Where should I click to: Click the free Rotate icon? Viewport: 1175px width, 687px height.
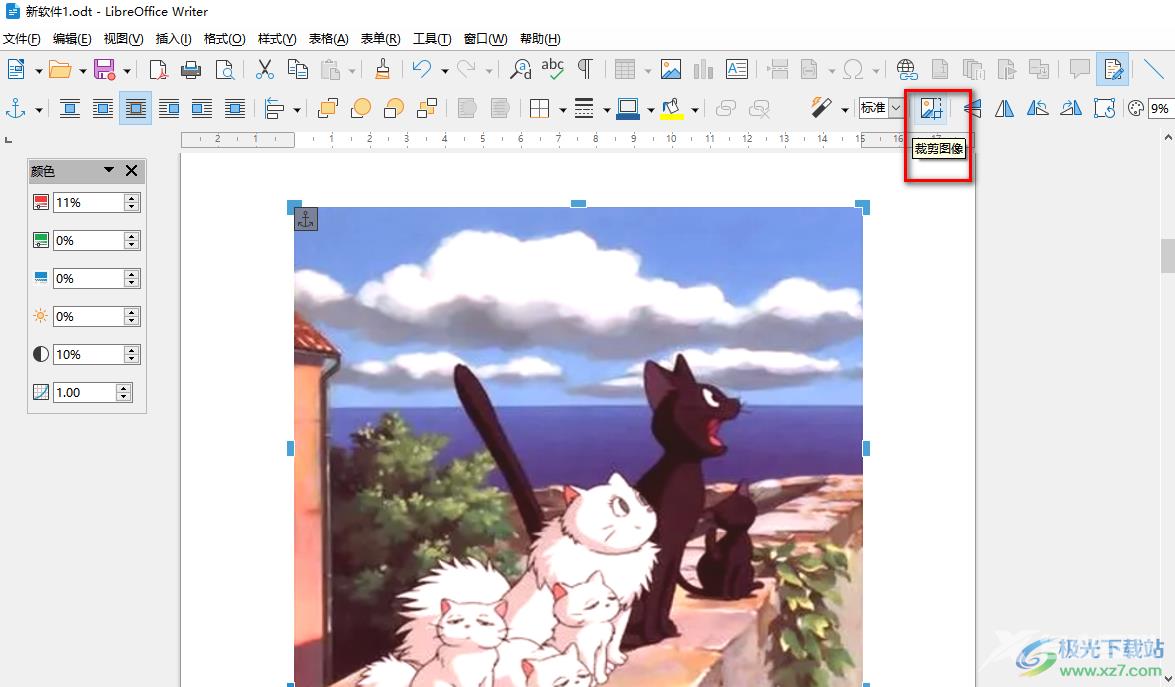tap(1104, 109)
